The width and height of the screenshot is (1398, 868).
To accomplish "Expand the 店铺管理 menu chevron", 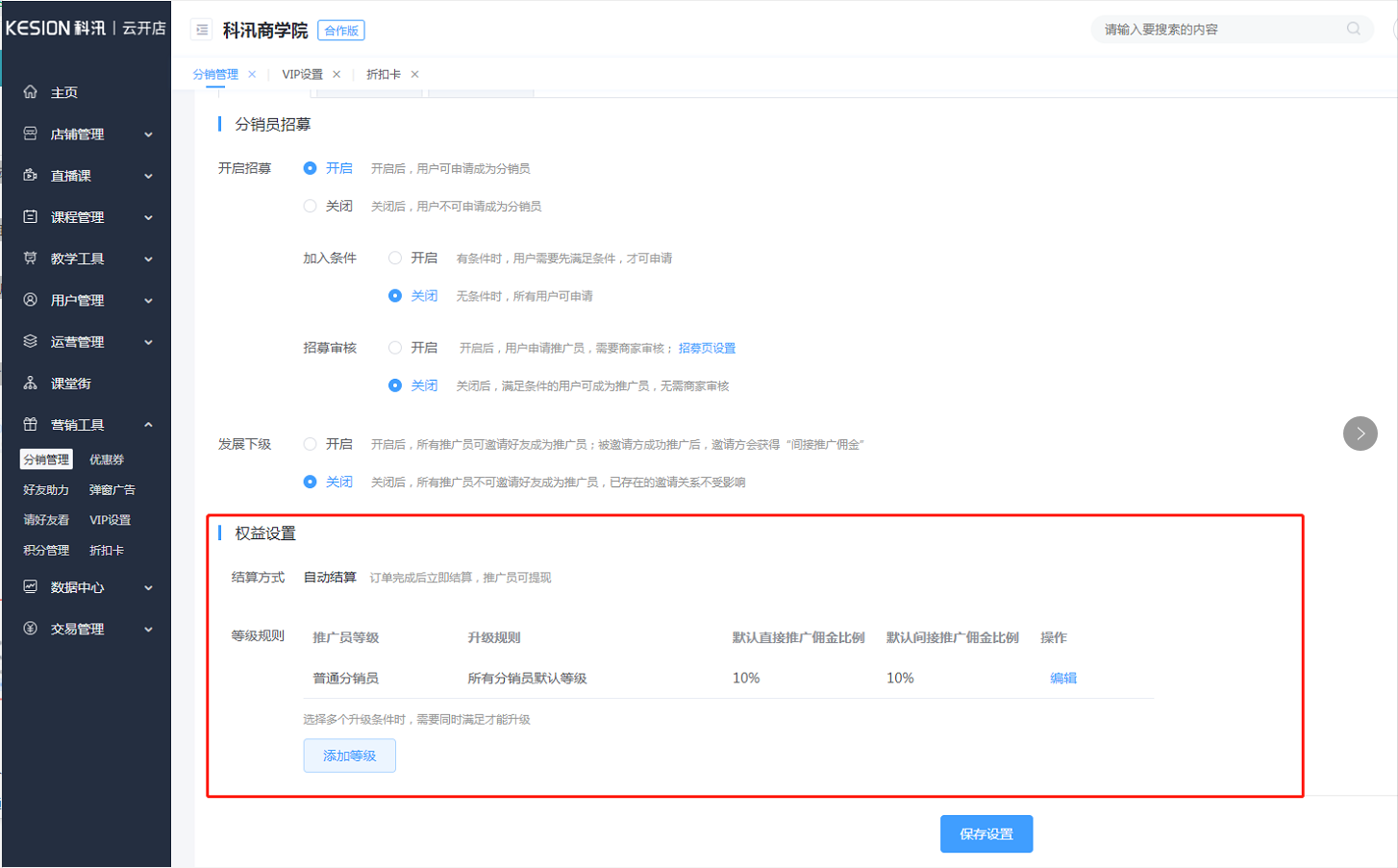I will (148, 135).
